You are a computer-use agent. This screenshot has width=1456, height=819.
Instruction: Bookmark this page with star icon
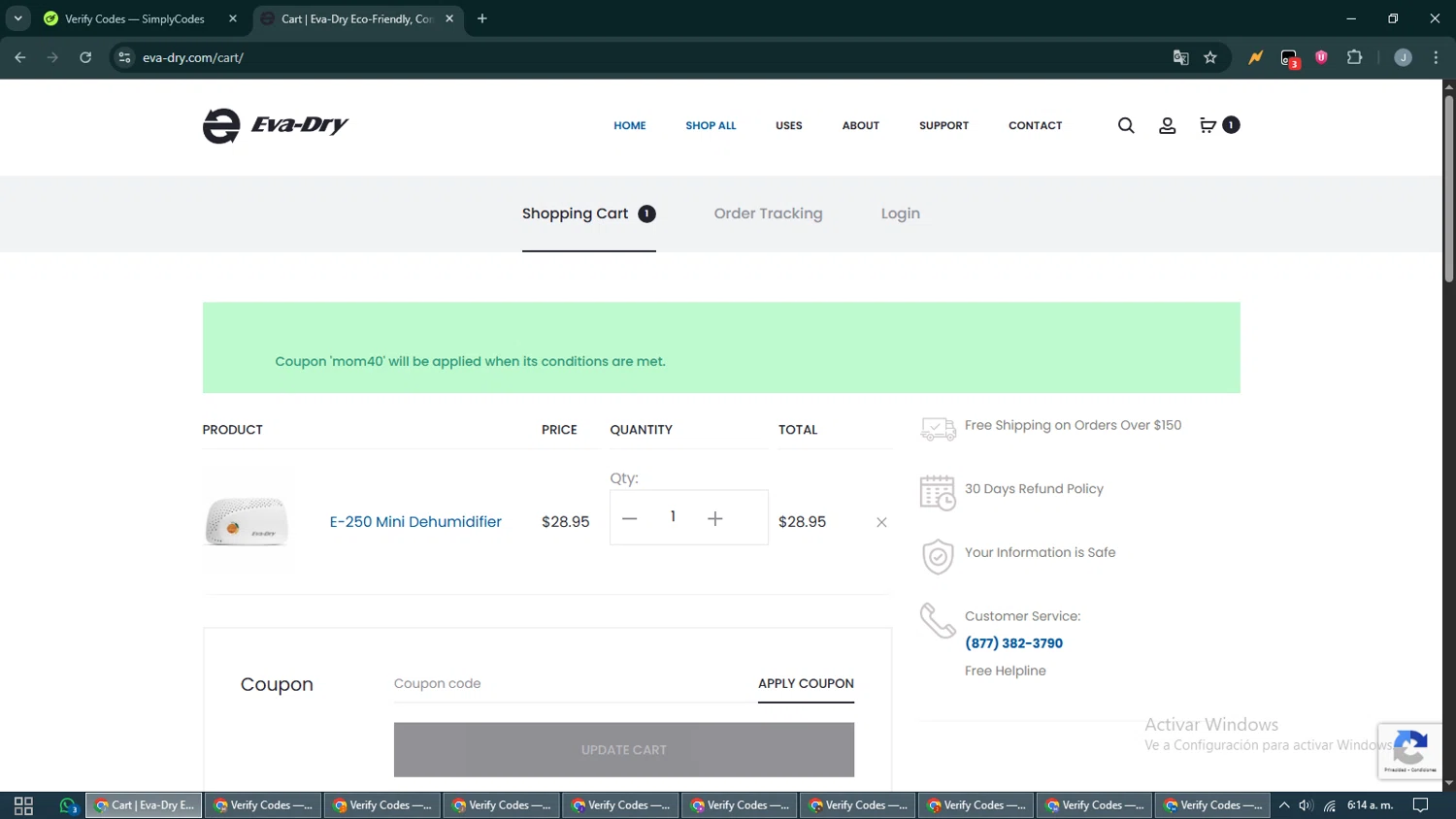click(x=1210, y=57)
